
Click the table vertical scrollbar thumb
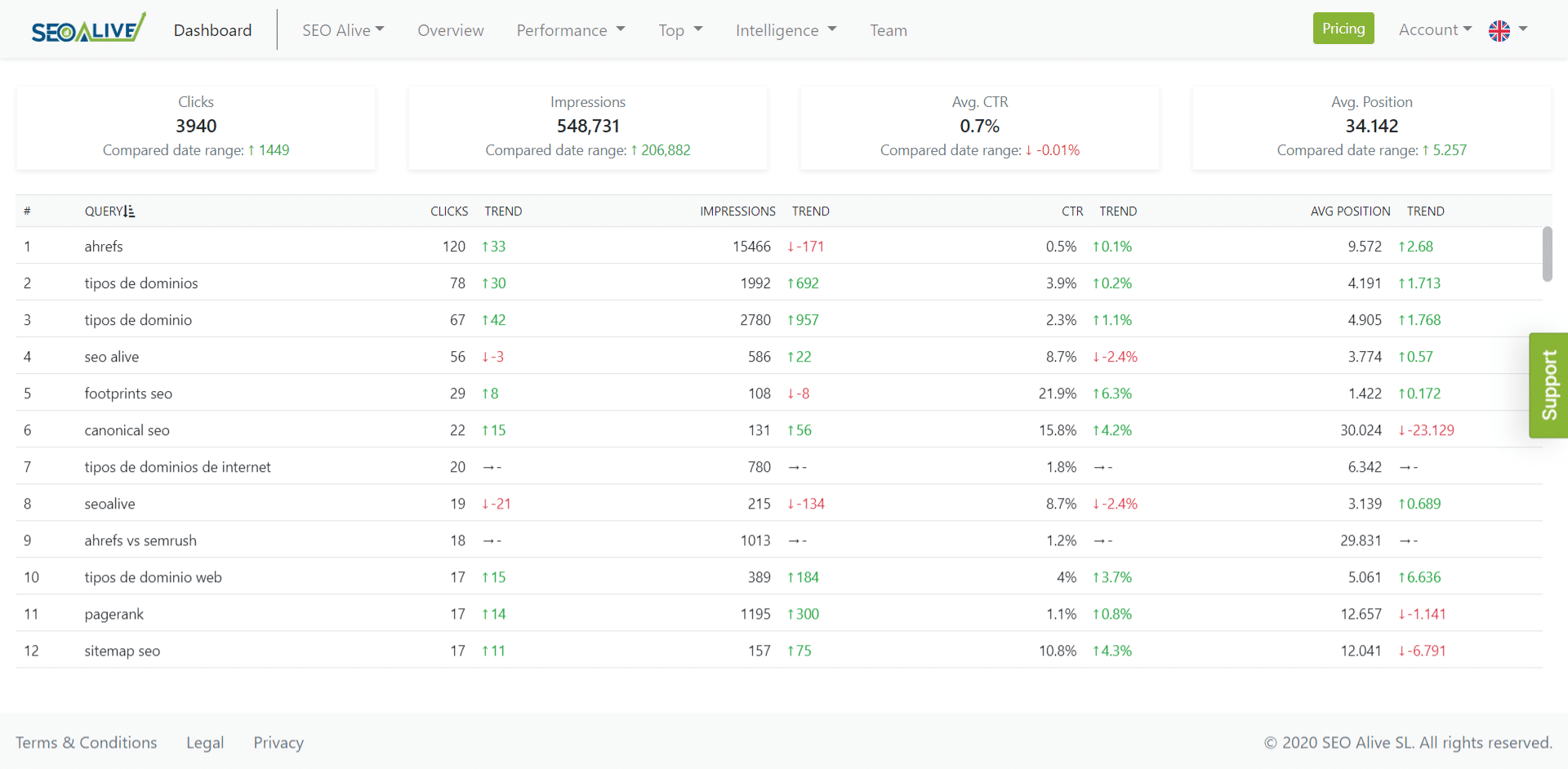click(x=1547, y=254)
